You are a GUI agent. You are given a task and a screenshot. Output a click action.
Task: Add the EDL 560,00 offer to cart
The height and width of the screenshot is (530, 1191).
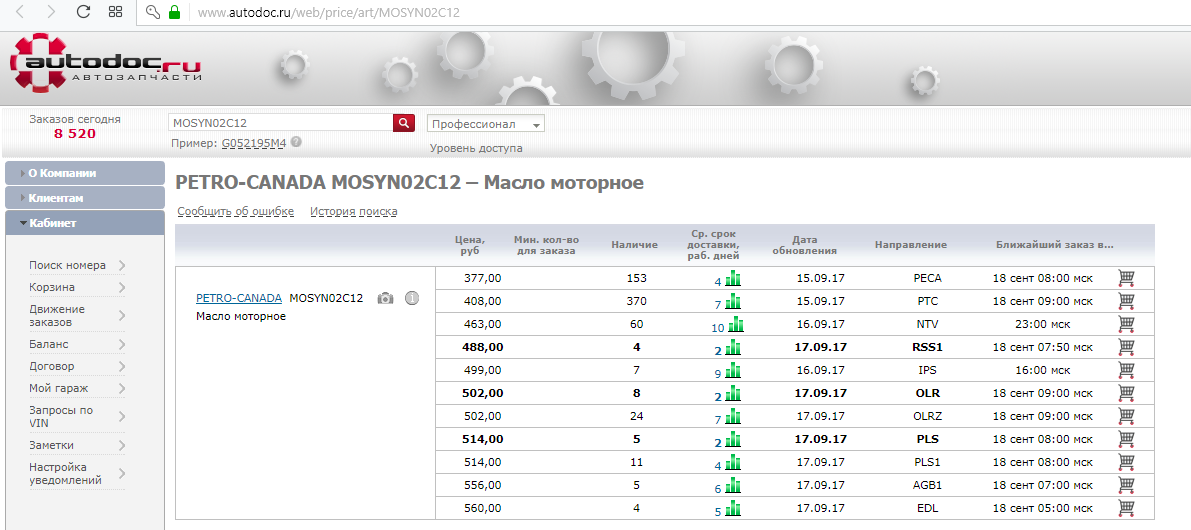(1126, 507)
